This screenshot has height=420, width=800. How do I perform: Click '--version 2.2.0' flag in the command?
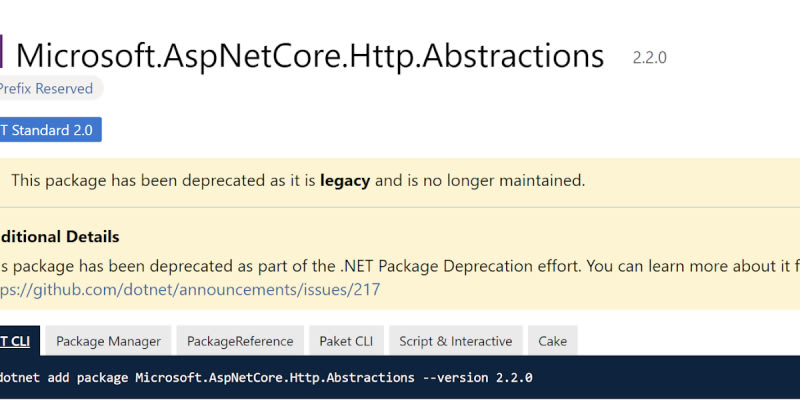(x=478, y=378)
